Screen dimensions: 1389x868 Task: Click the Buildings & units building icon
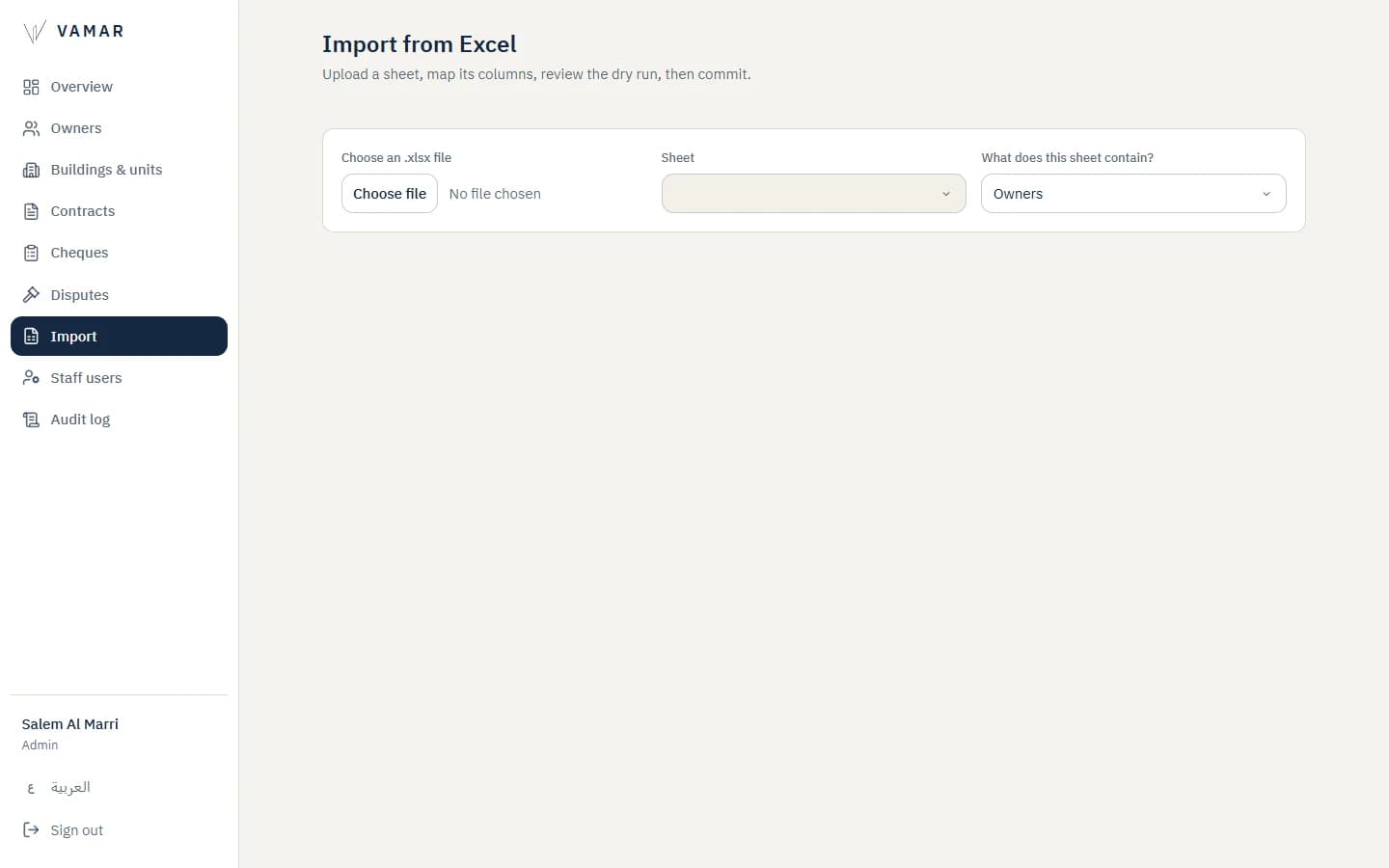[x=31, y=170]
